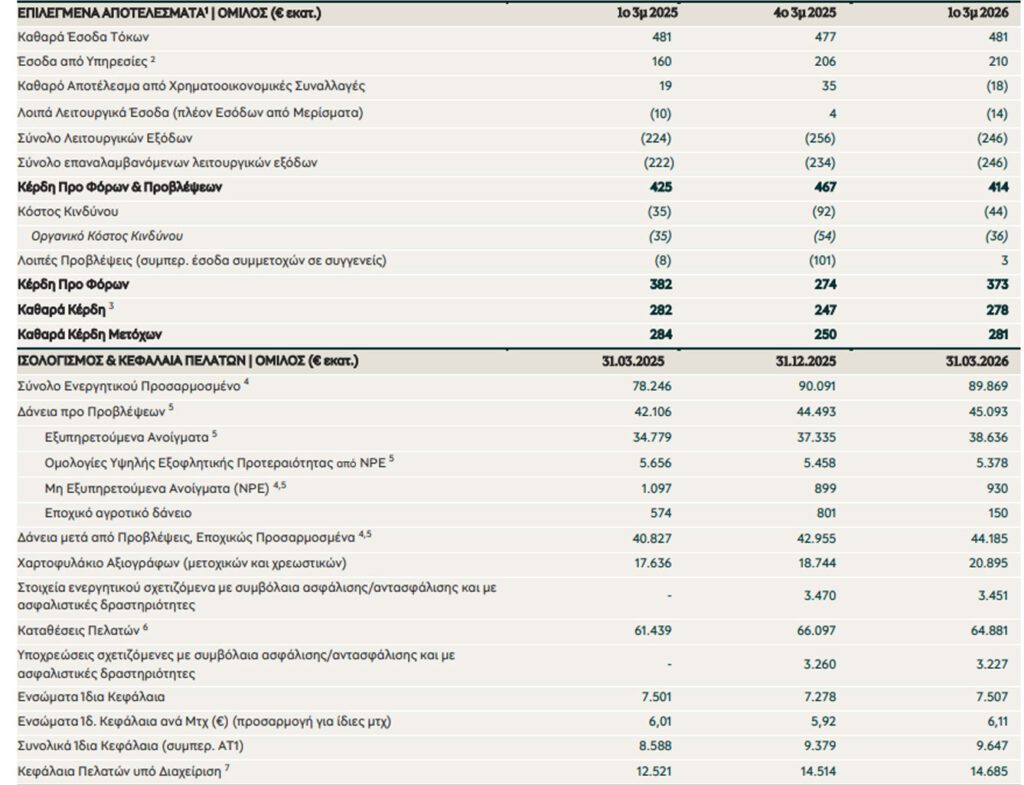Image resolution: width=1024 pixels, height=785 pixels.
Task: Select the value 14.685 in the last row
Action: [984, 770]
